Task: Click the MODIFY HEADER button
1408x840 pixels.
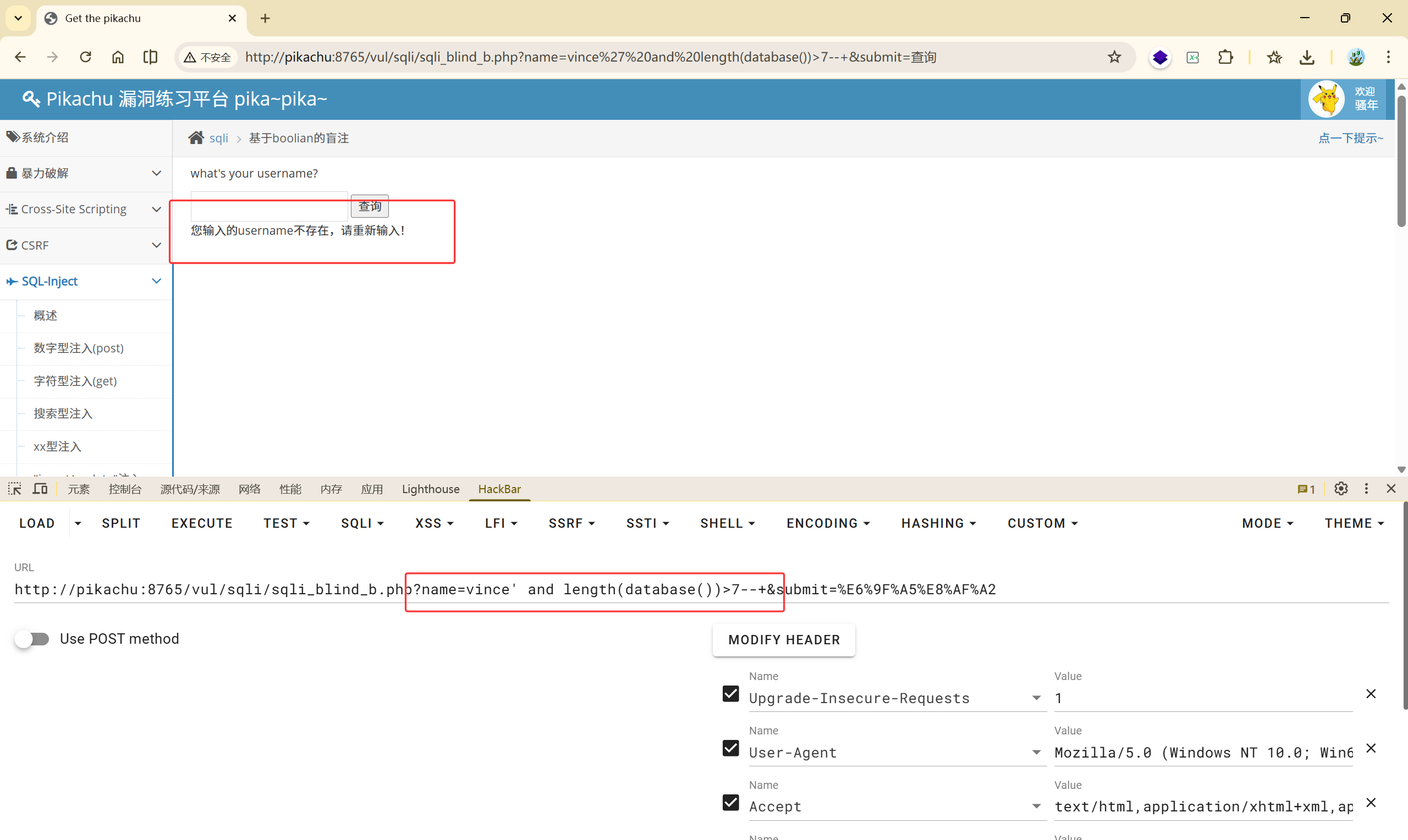Action: (x=784, y=640)
